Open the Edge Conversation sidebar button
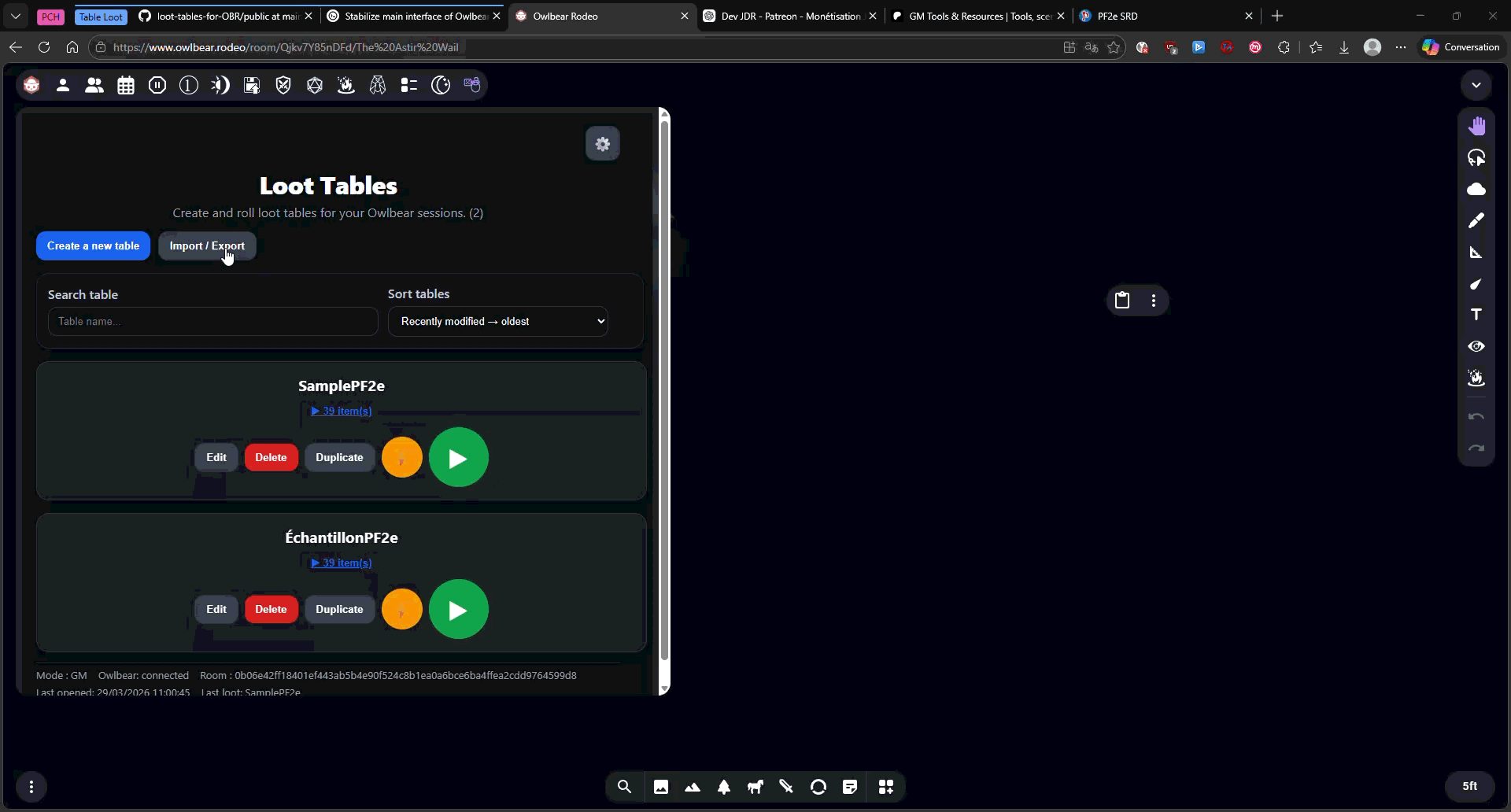The width and height of the screenshot is (1511, 812). [x=1461, y=47]
